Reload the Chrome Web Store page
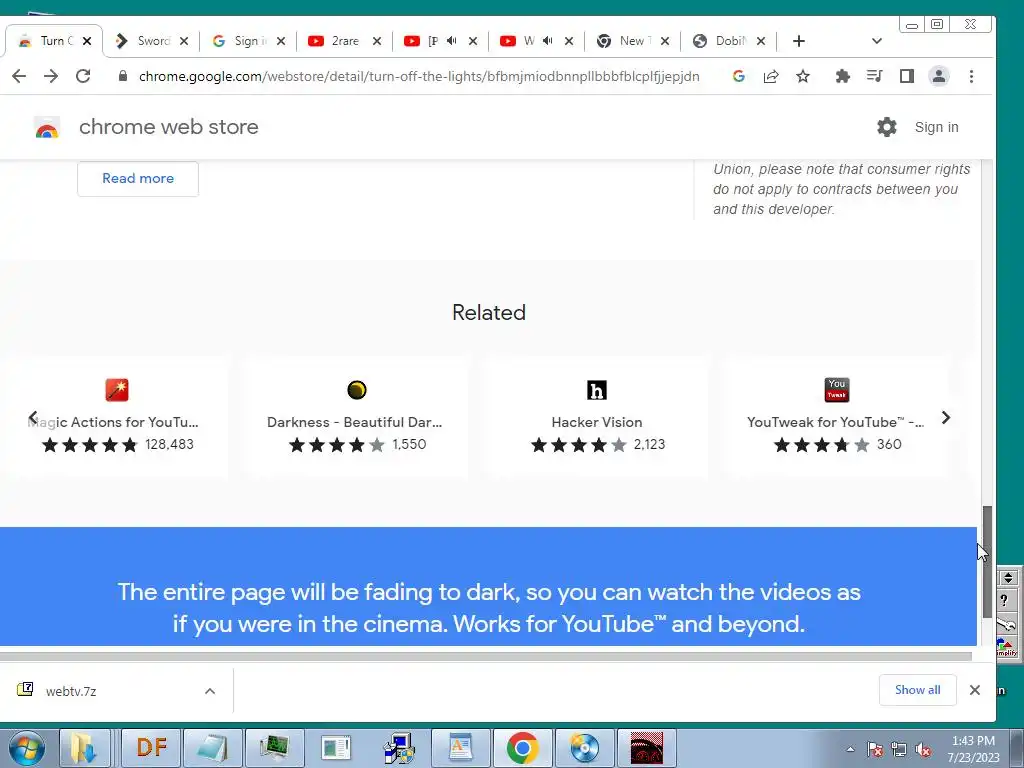This screenshot has width=1024, height=768. click(83, 76)
